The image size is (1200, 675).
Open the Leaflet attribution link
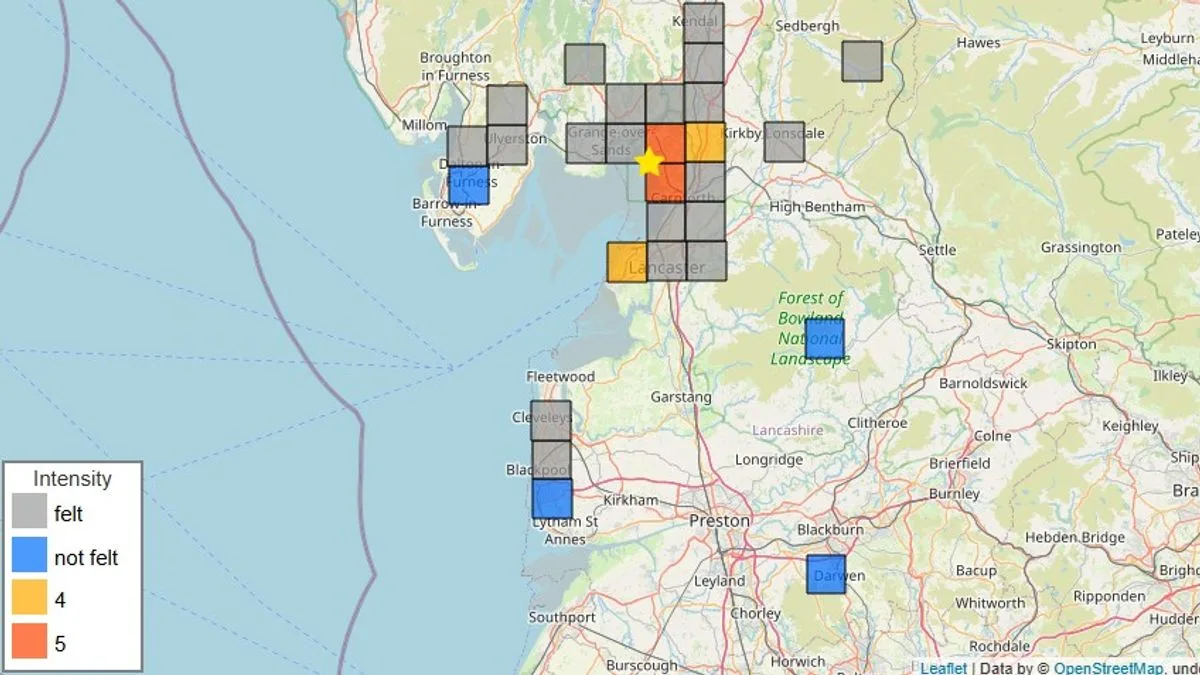pyautogui.click(x=944, y=668)
